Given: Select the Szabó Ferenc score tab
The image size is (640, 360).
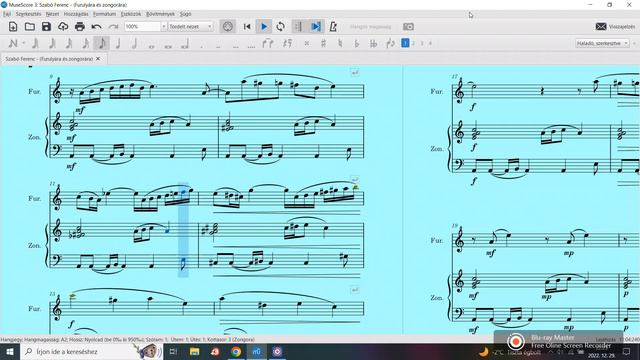Looking at the screenshot, I should [49, 59].
